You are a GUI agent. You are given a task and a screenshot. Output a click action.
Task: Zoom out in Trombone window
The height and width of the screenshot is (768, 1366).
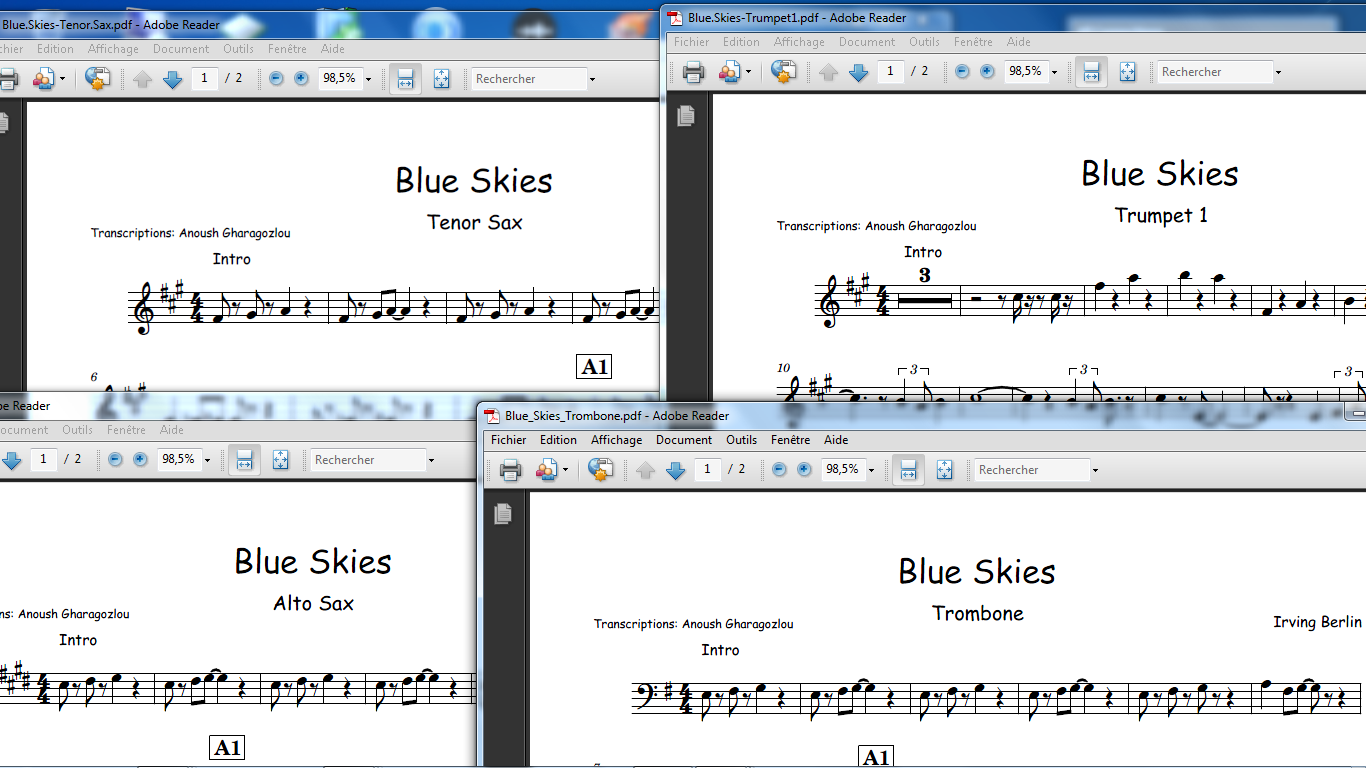click(779, 469)
